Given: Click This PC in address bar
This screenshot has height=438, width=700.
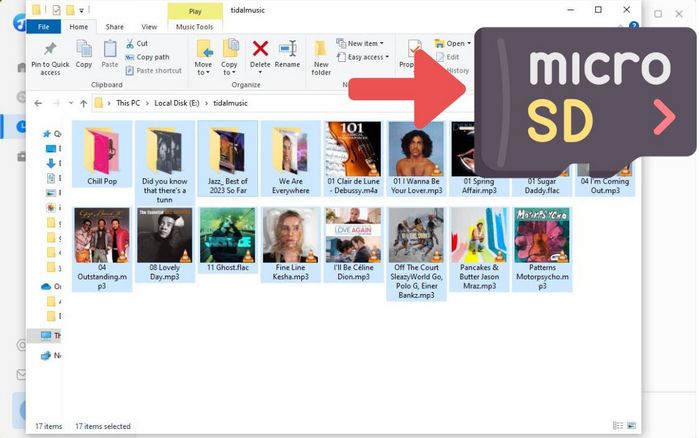Looking at the screenshot, I should tap(128, 103).
